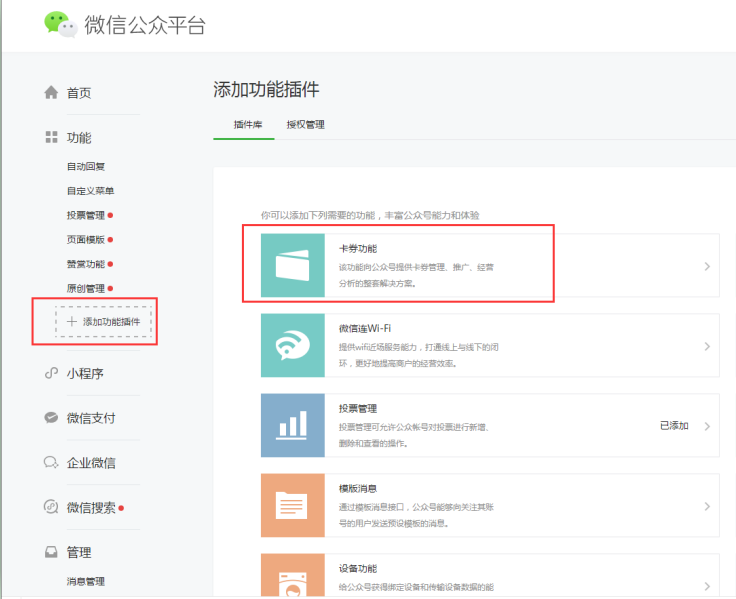Click the 添加功能插件 page heading
The height and width of the screenshot is (599, 736).
(266, 89)
